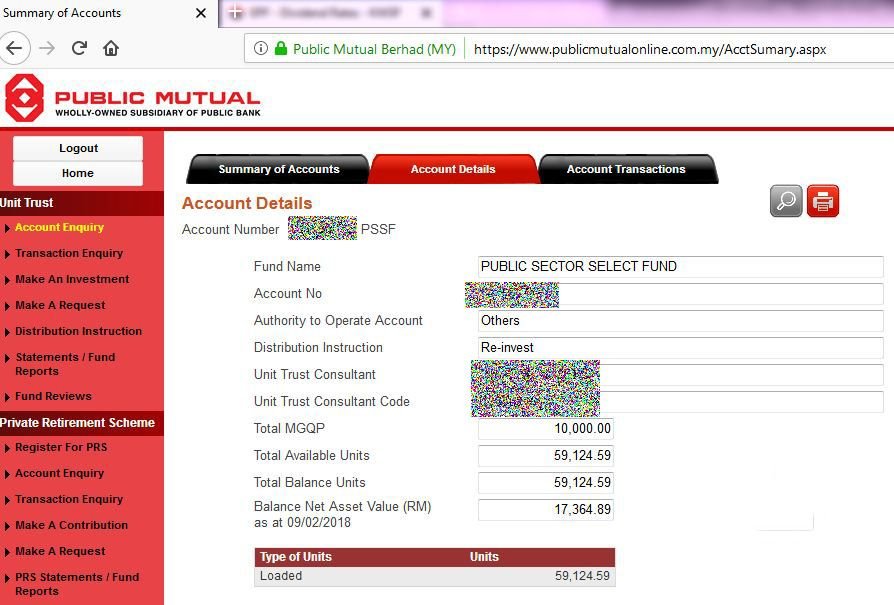
Task: Open Make An Investment link
Action: coord(72,279)
